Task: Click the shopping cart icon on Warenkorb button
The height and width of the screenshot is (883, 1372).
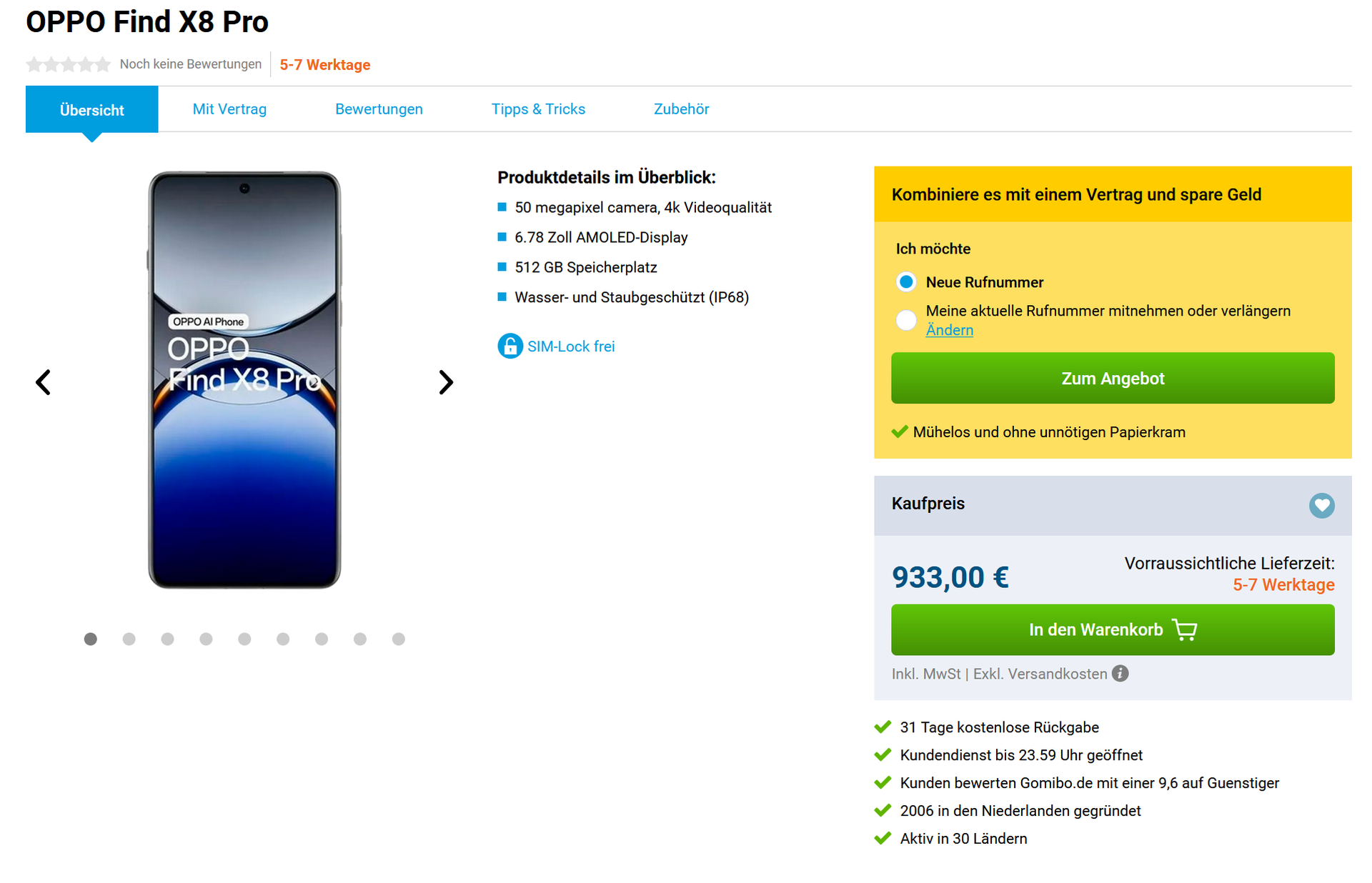Action: [1185, 630]
